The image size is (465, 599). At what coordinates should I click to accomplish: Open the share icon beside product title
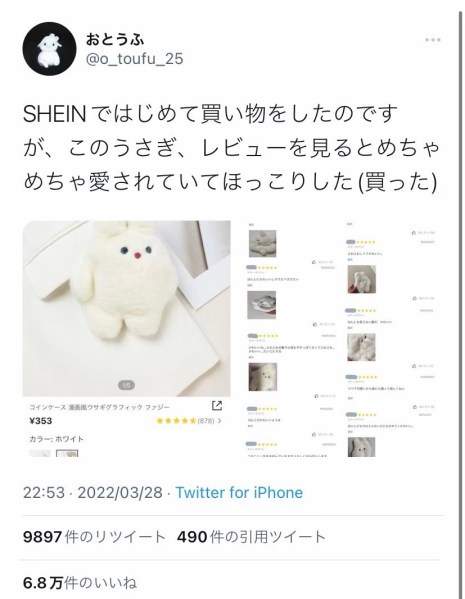point(217,406)
